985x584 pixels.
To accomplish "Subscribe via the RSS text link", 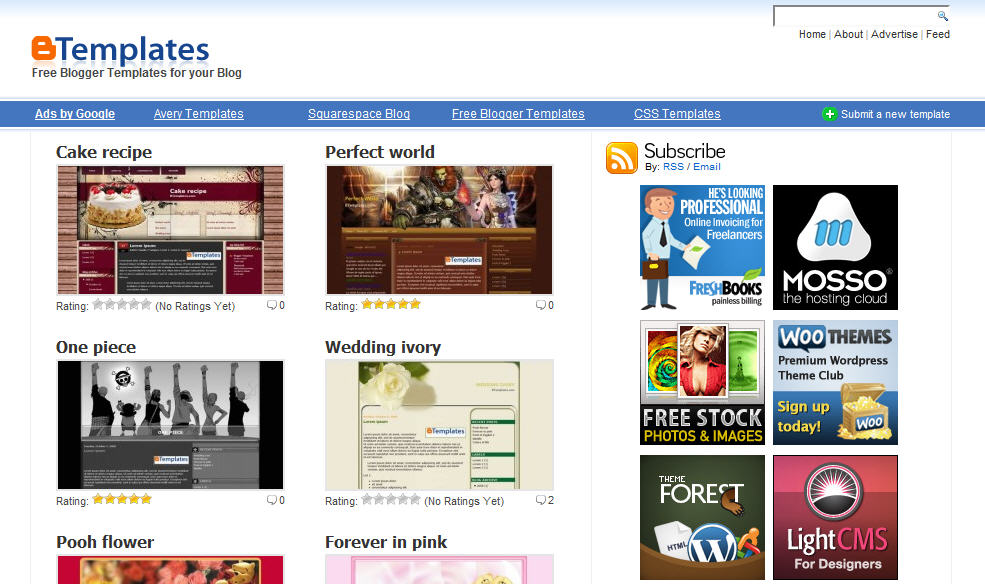I will [x=673, y=167].
